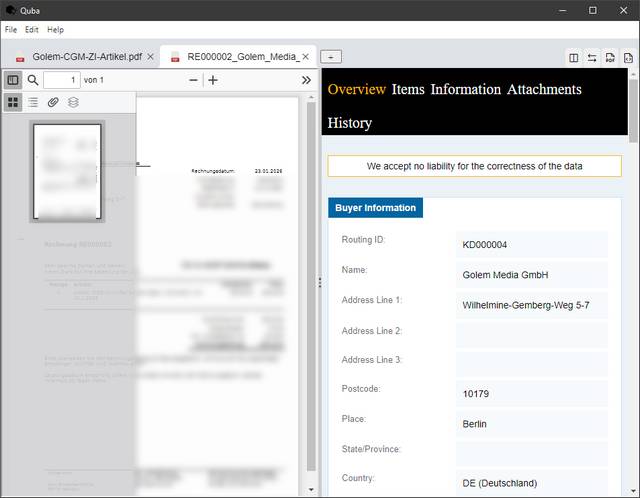Toggle the PDF sidebar panel
640x498 pixels.
click(x=13, y=80)
